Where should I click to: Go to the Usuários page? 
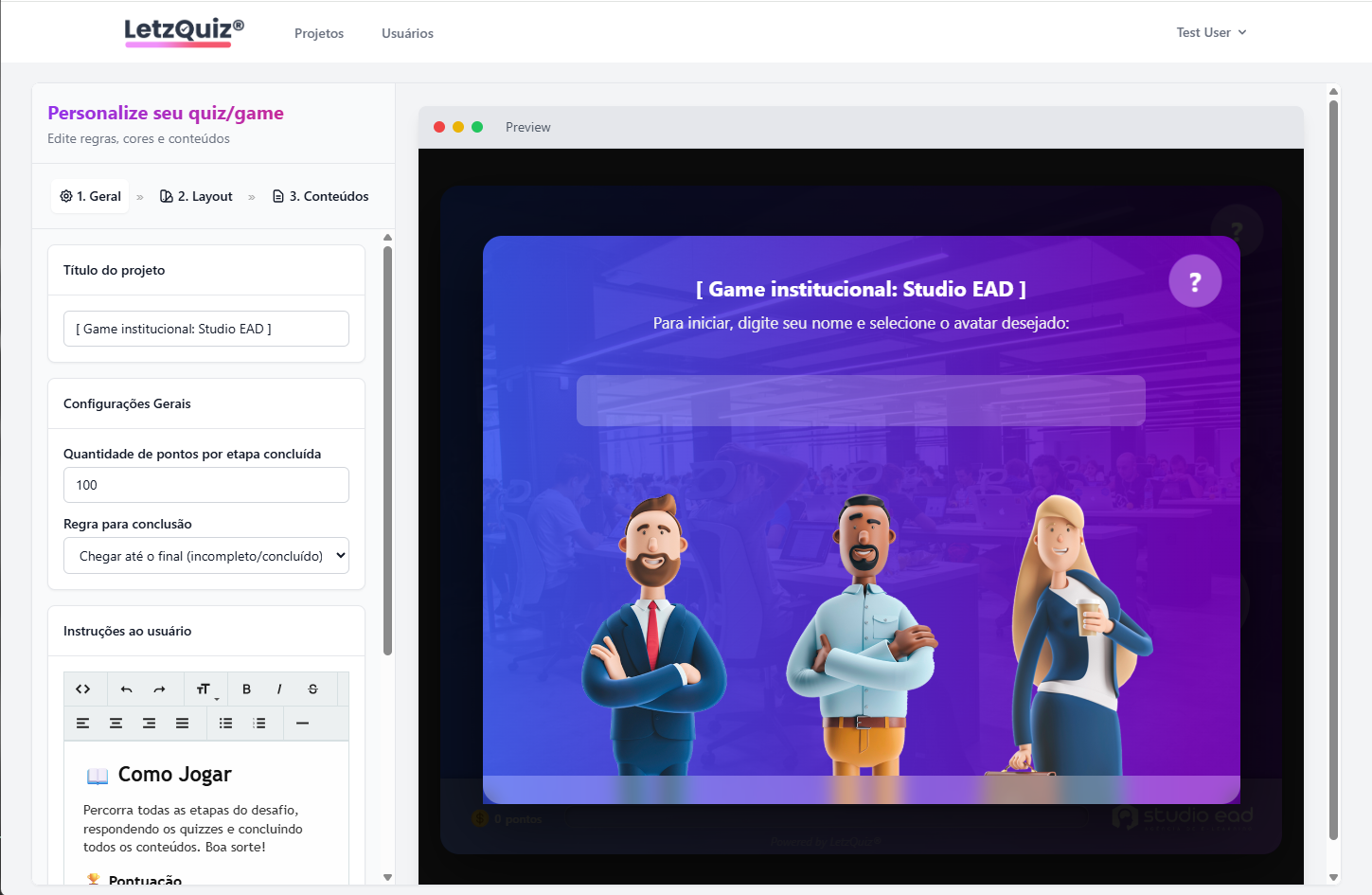point(407,33)
